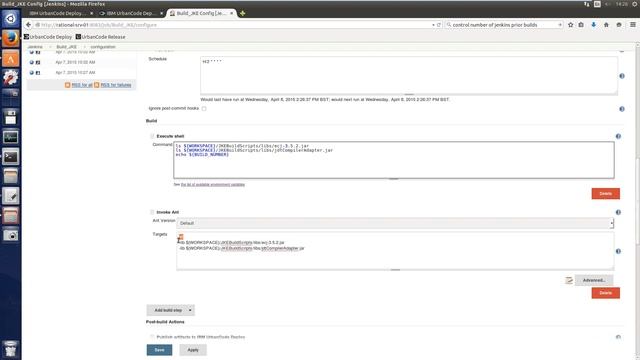The image size is (640, 360).
Task: Open network indicator in top panel
Action: pyautogui.click(x=587, y=4)
